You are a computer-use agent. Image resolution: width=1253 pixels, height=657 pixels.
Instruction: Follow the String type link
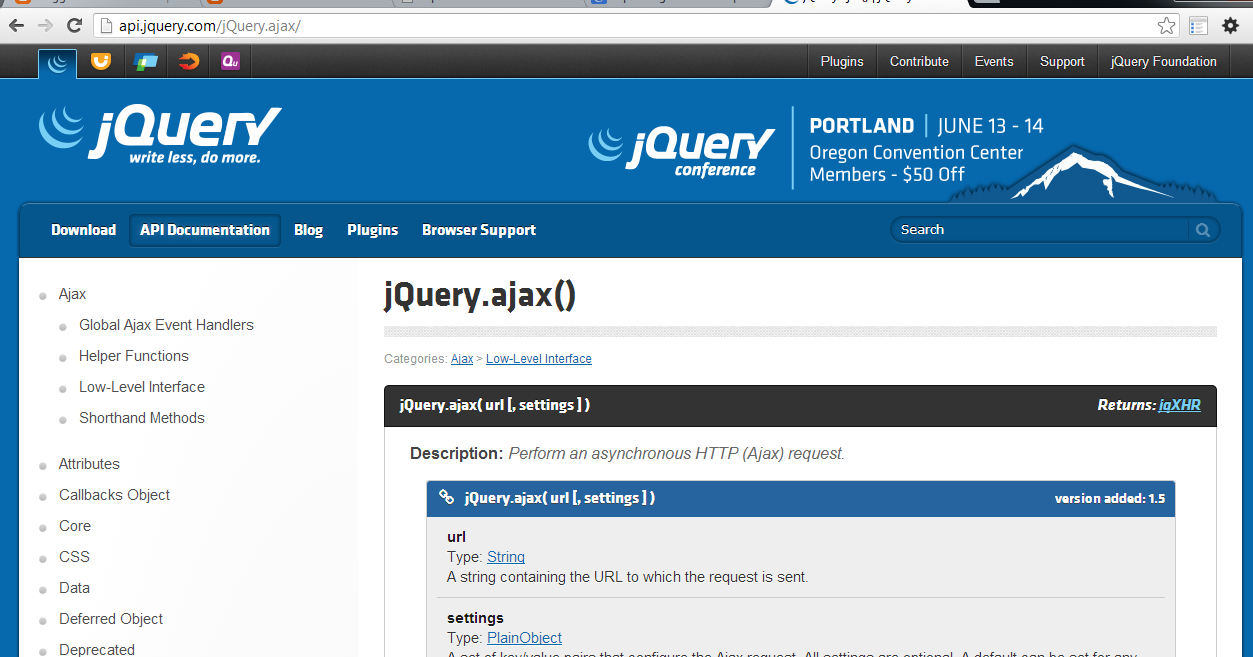tap(506, 557)
